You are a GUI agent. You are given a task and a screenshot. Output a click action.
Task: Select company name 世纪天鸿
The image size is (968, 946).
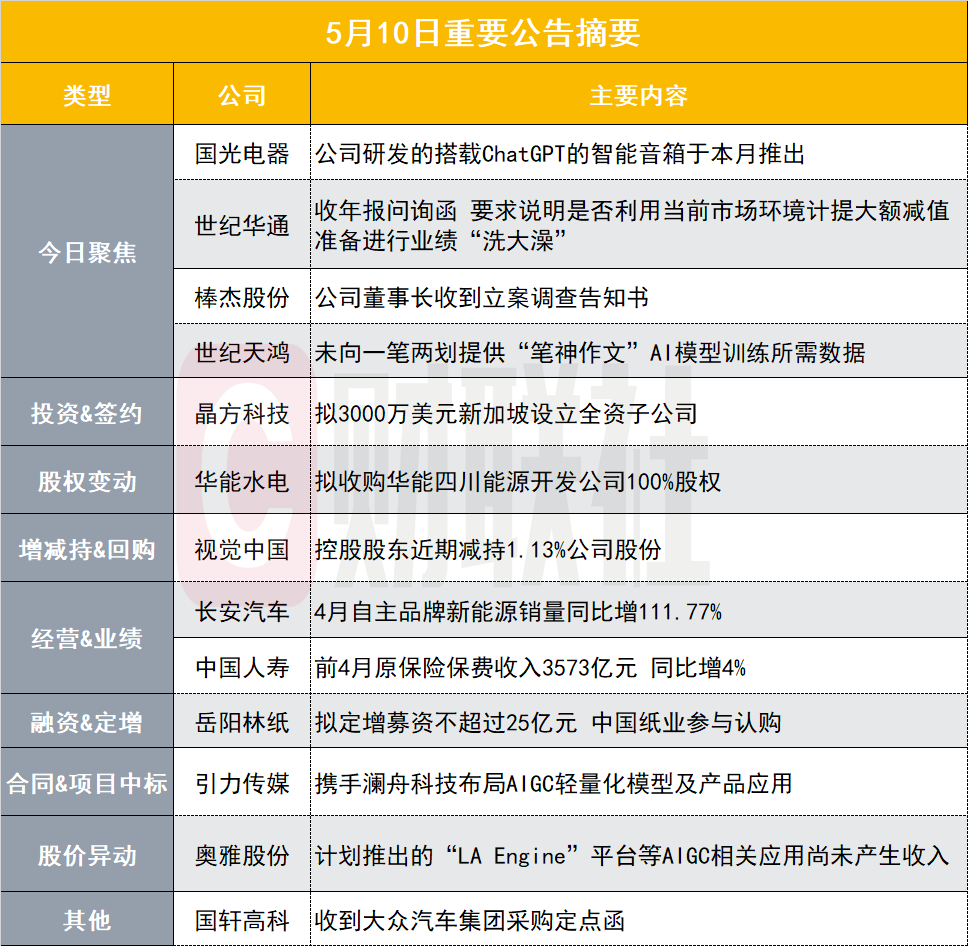coord(242,353)
